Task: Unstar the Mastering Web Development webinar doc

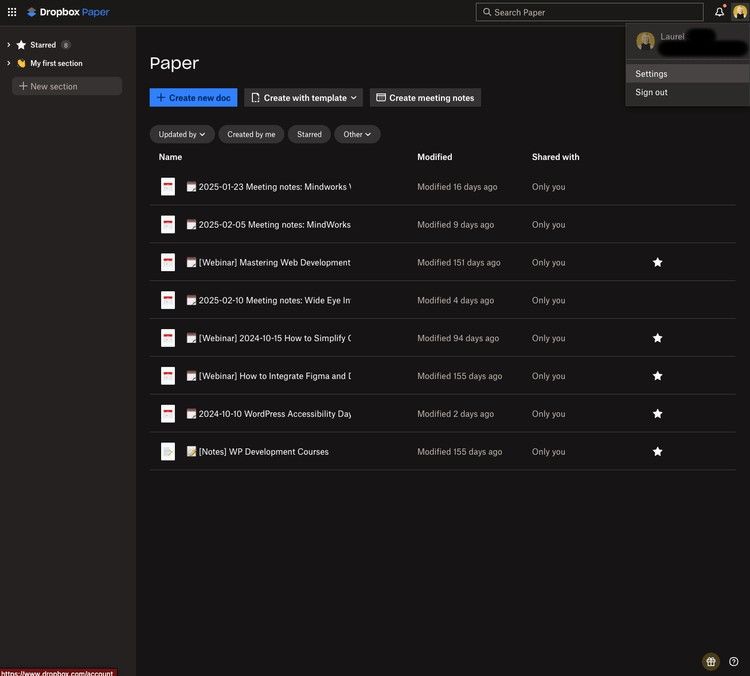Action: point(657,262)
